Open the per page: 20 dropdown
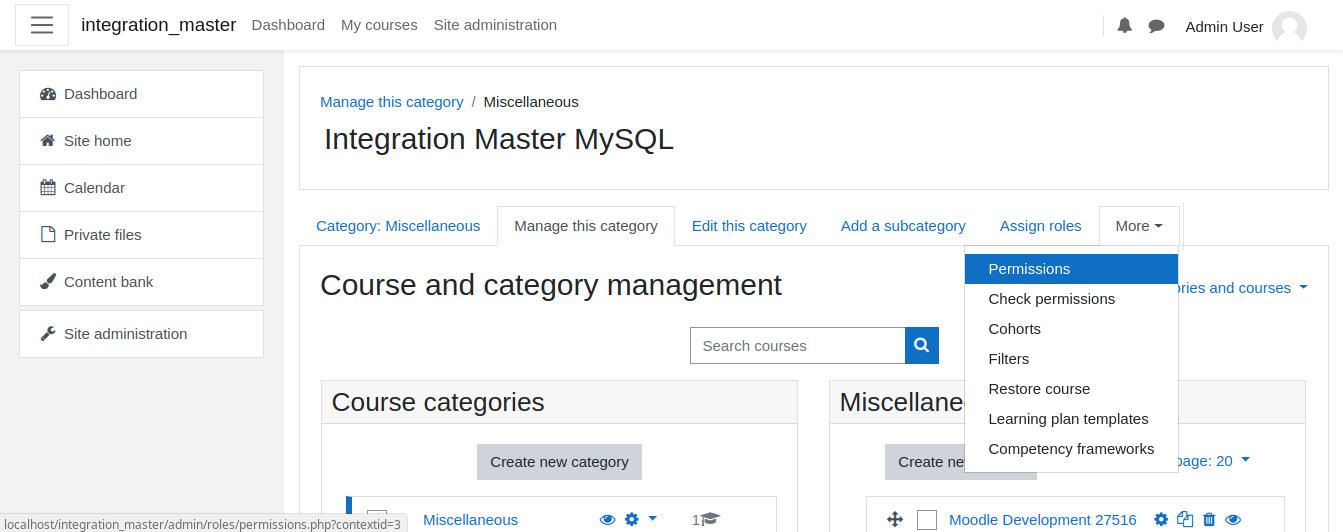 tap(1214, 461)
